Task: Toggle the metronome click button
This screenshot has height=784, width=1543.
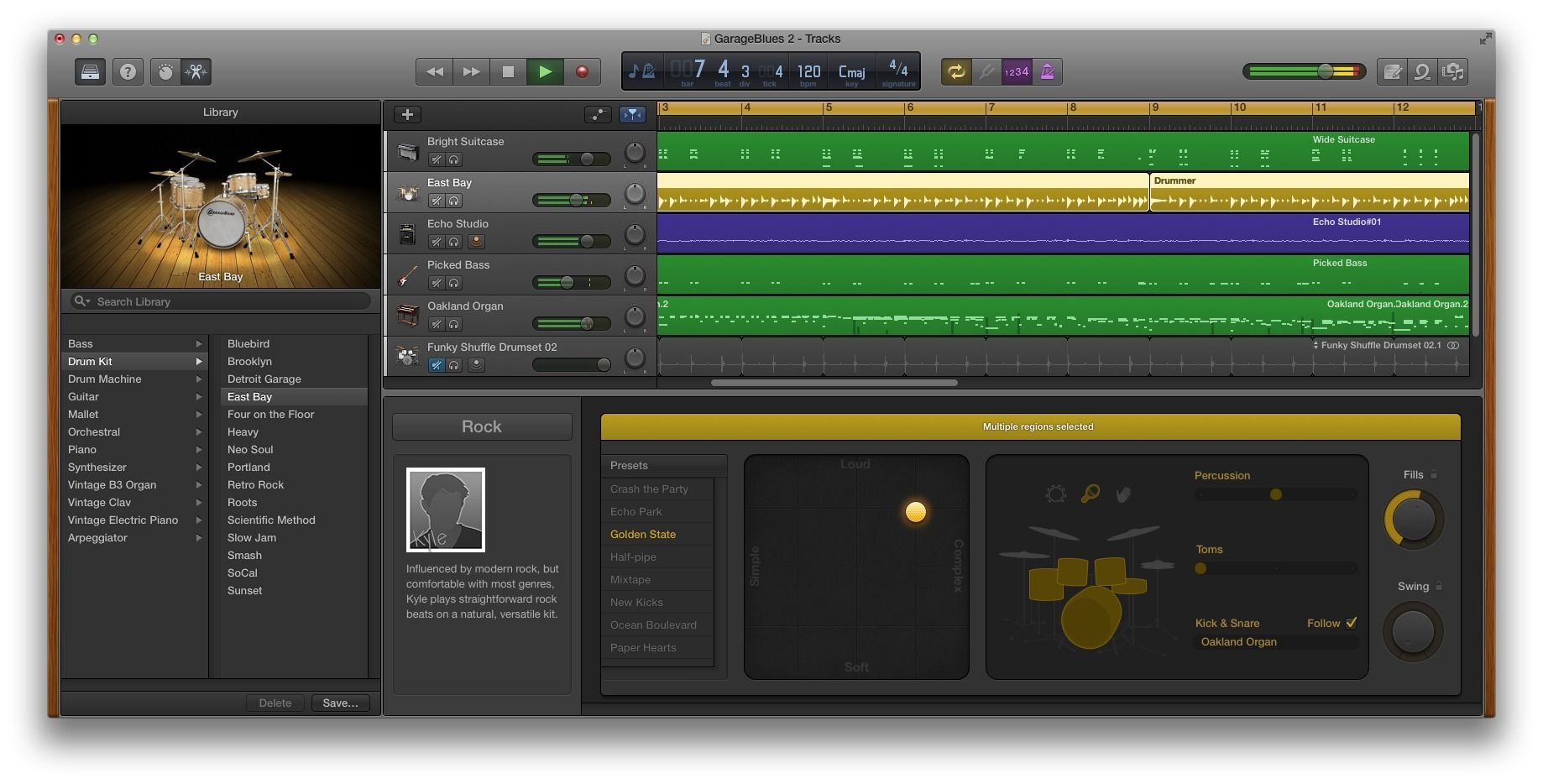Action: pos(1048,72)
